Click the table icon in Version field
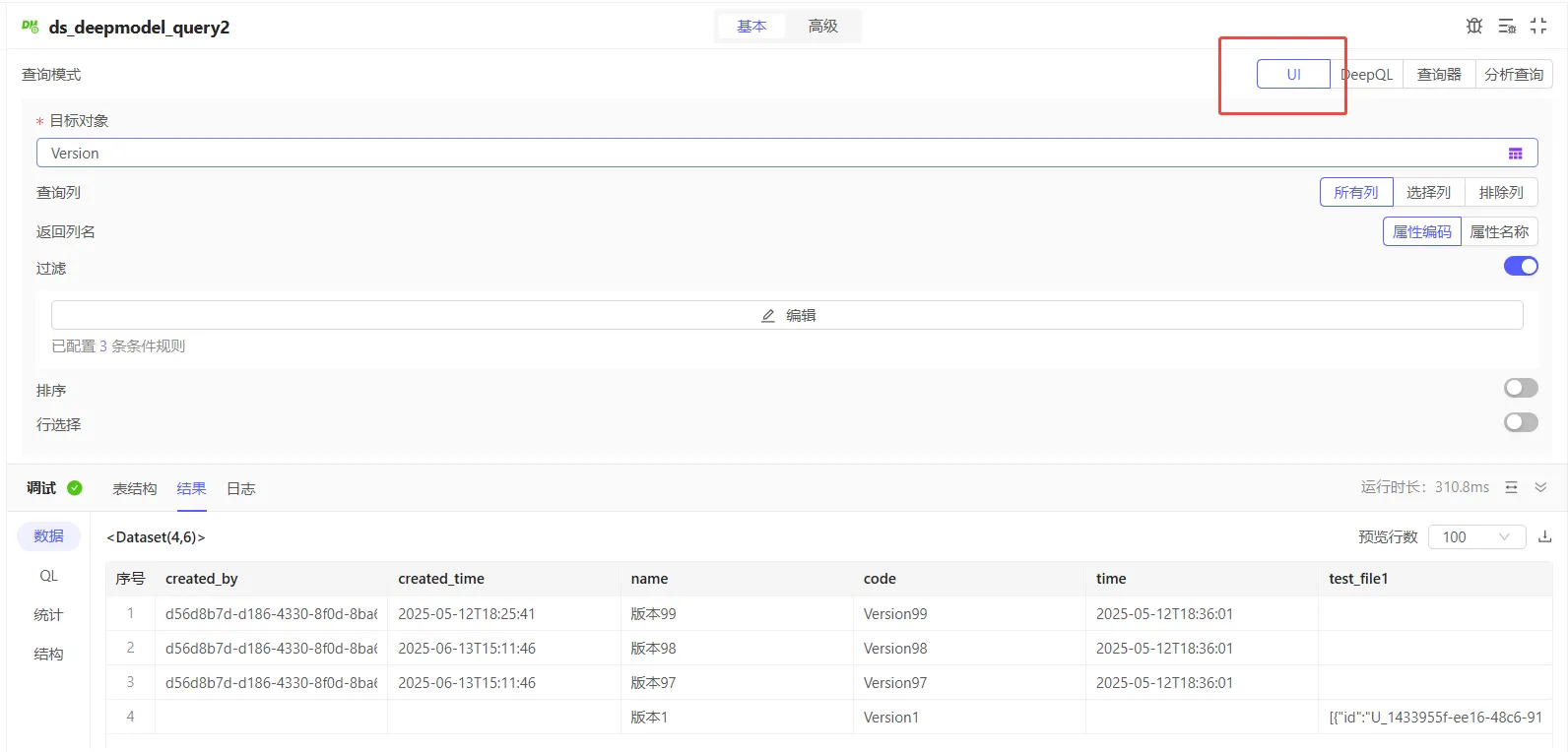Viewport: 1568px width, 752px height. (1515, 154)
